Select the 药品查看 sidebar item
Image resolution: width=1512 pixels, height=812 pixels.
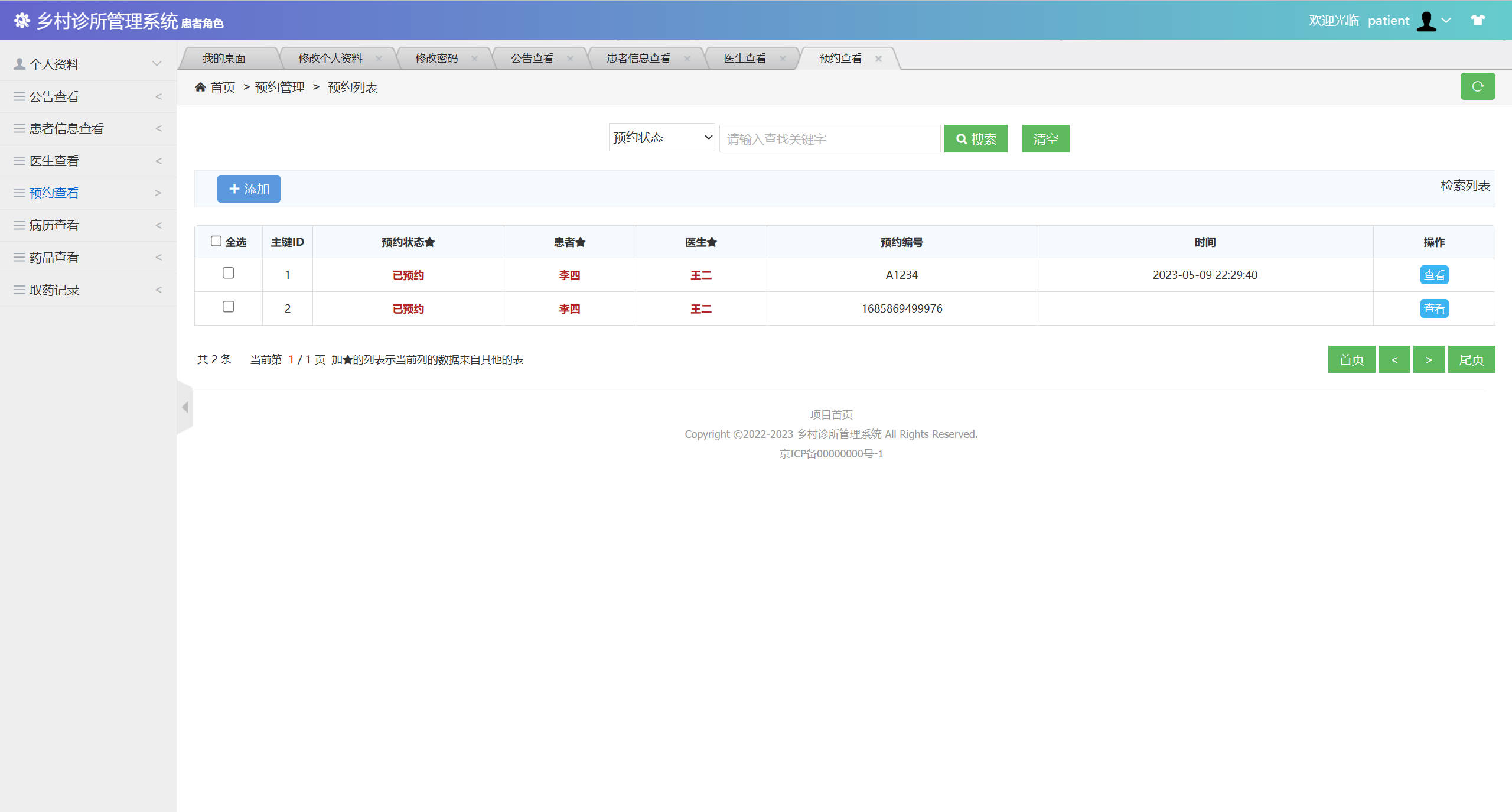pyautogui.click(x=54, y=257)
